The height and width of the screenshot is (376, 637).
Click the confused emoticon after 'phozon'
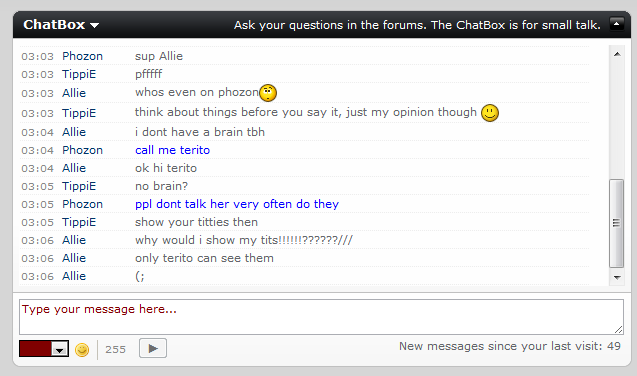tap(268, 93)
